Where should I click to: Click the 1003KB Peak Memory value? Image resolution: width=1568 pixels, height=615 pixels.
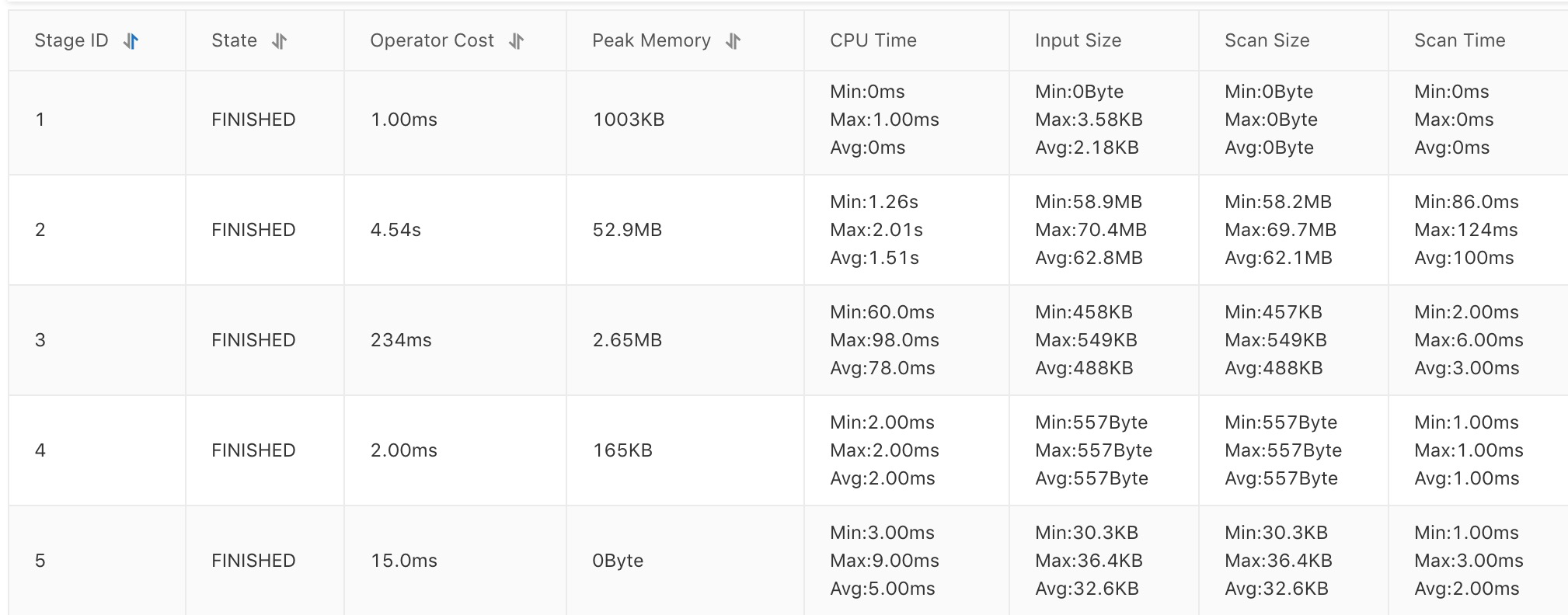click(629, 120)
